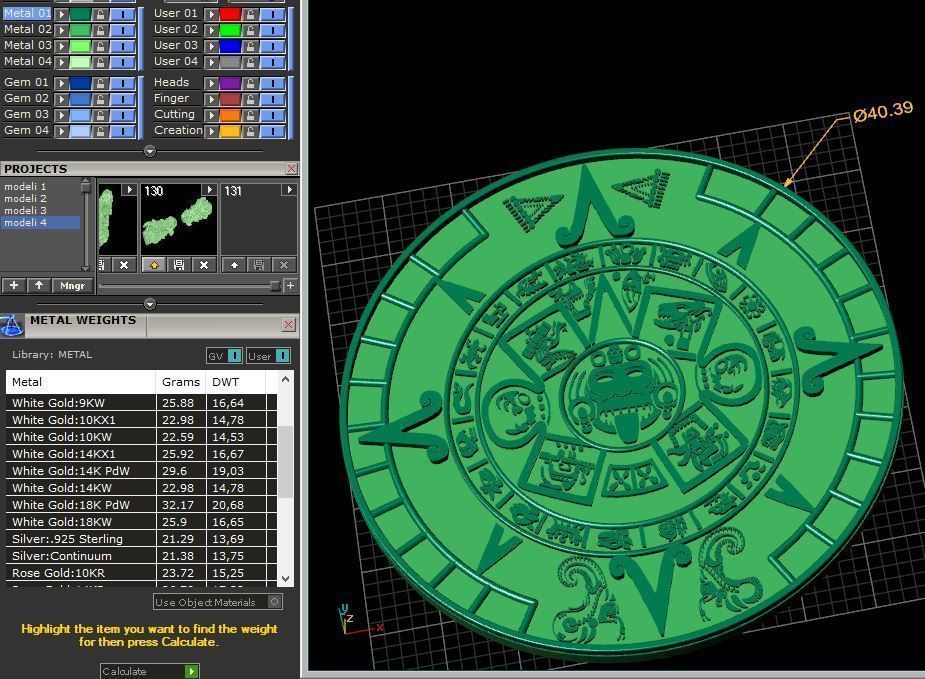Add a new project with plus button
Viewport: 925px width, 679px height.
tap(14, 286)
